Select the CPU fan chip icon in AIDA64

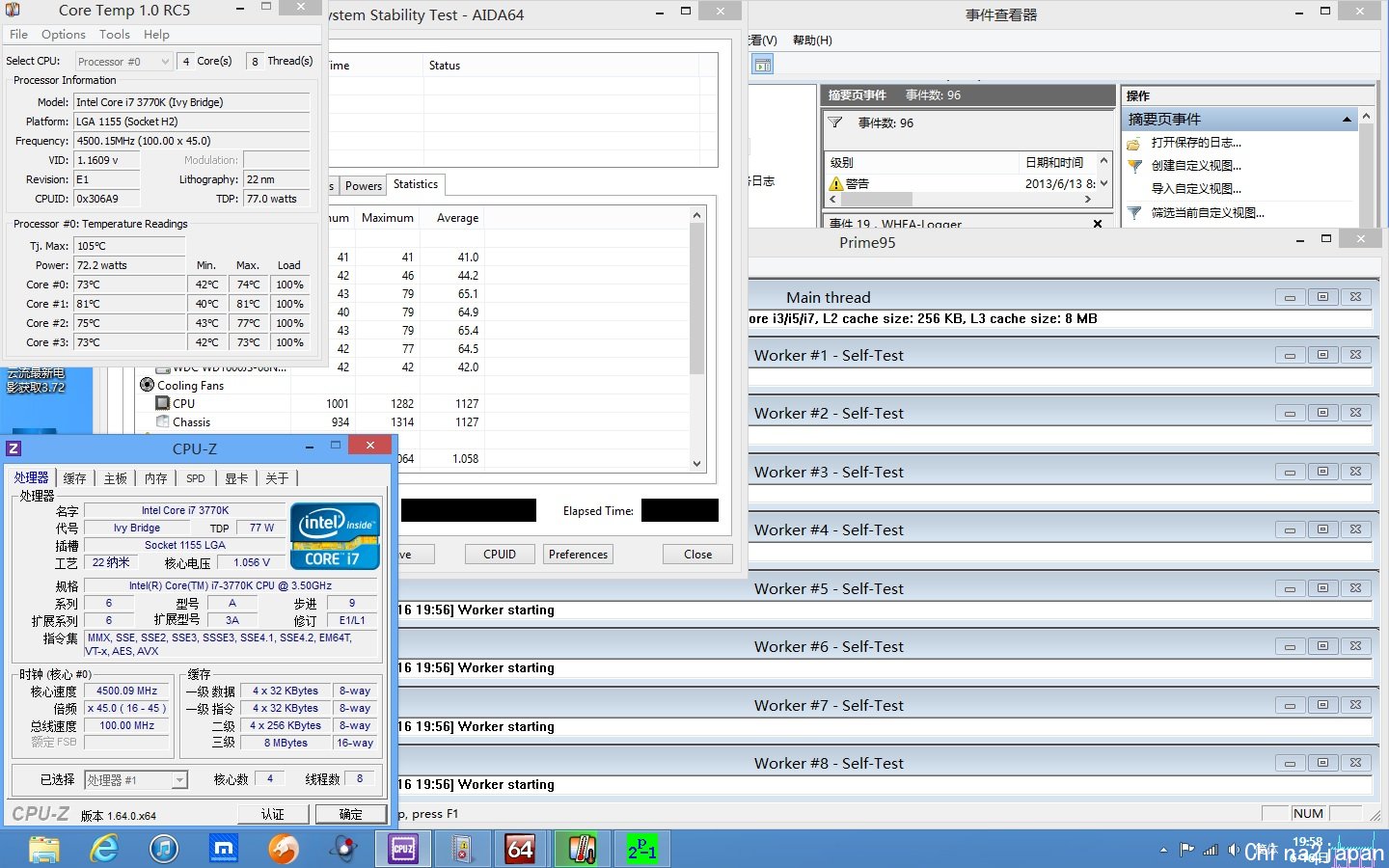pyautogui.click(x=163, y=403)
